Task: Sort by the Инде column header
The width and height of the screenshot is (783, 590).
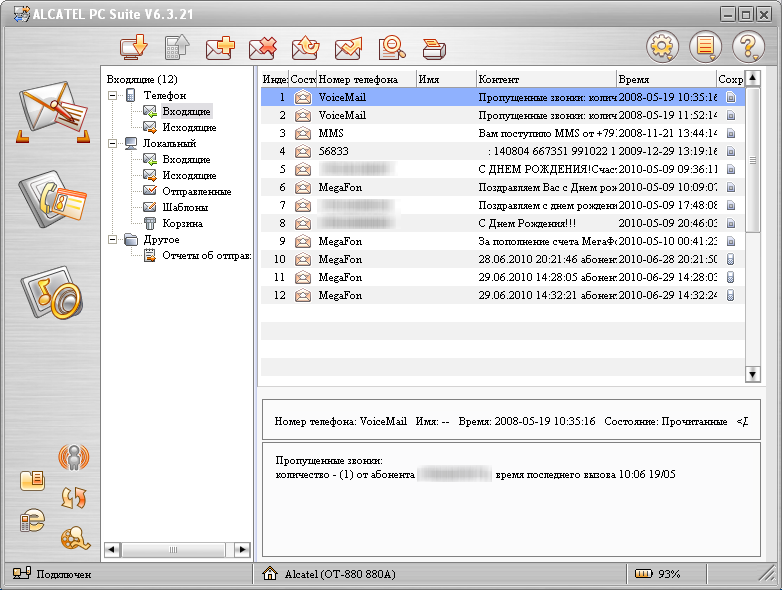Action: (275, 79)
